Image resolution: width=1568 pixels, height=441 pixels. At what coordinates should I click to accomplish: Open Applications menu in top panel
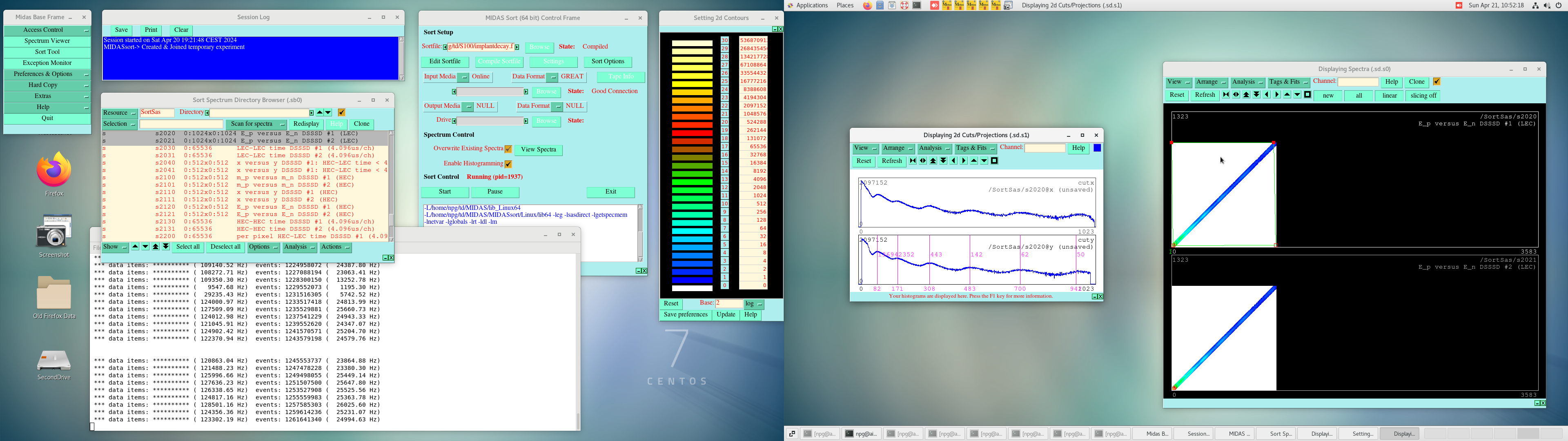click(811, 5)
